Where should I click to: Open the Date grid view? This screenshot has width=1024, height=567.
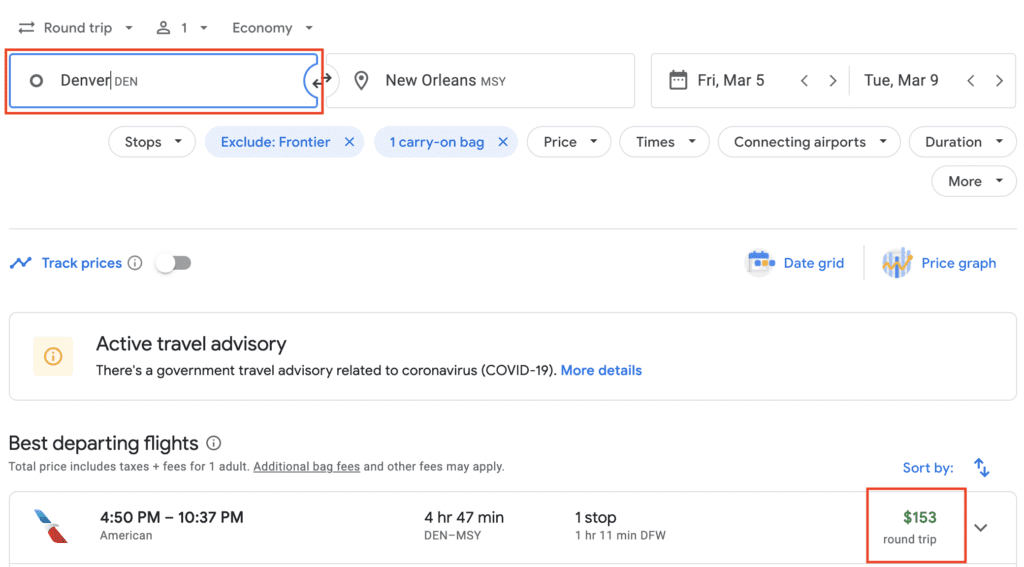[795, 263]
